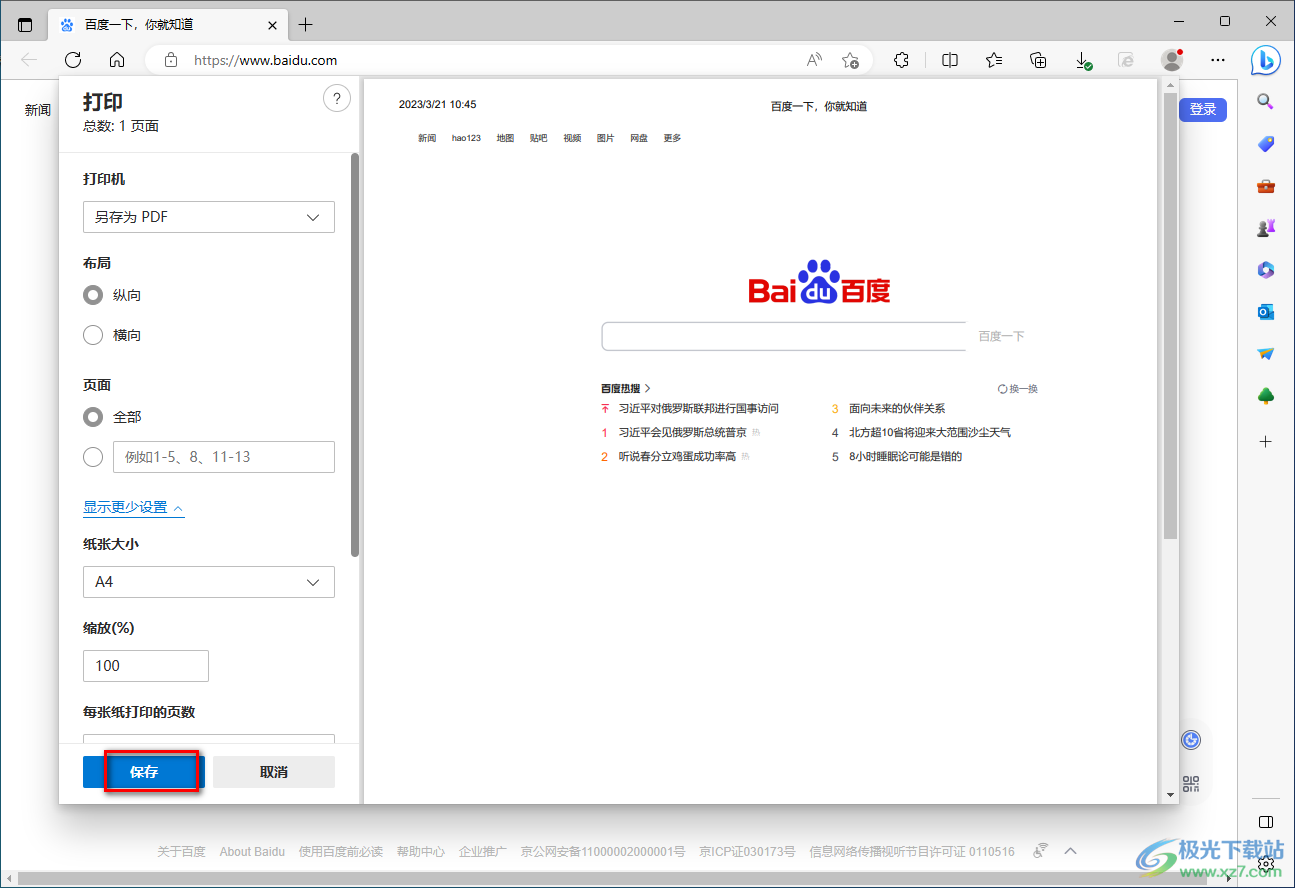Click the read aloud icon in the address bar

[x=815, y=60]
